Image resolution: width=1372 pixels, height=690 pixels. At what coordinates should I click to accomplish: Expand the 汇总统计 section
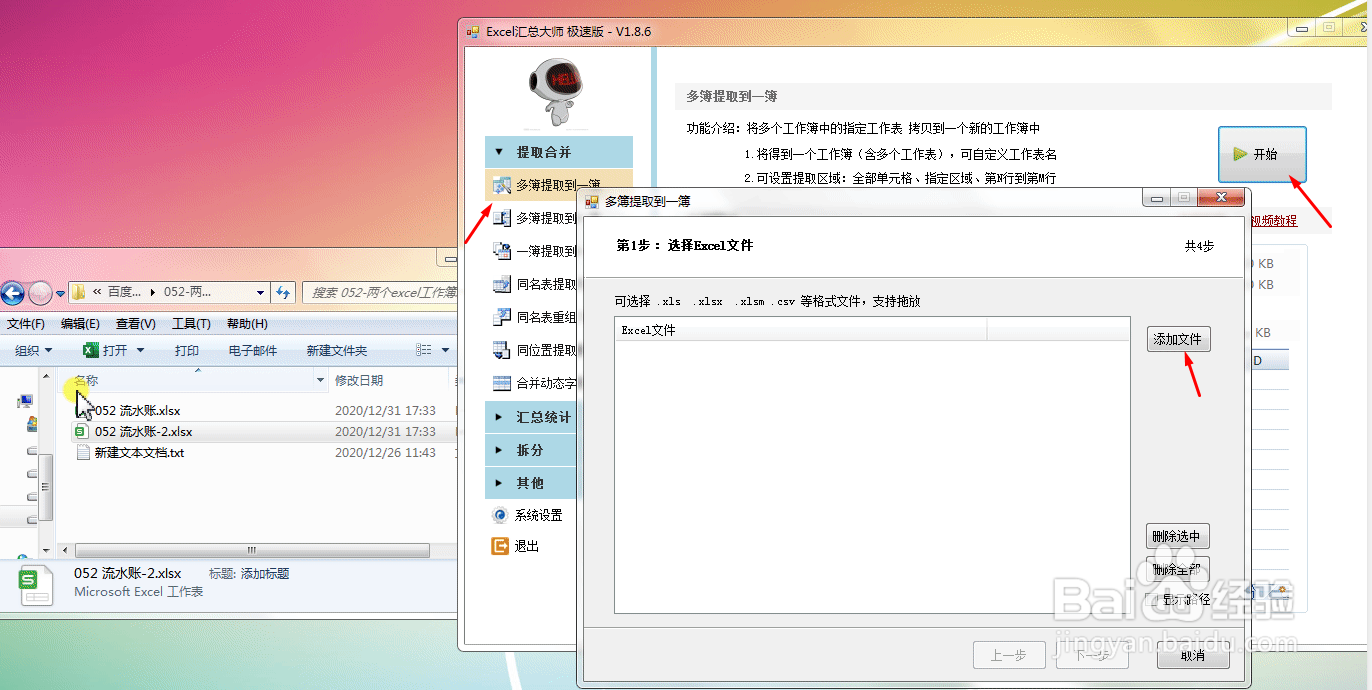[531, 417]
